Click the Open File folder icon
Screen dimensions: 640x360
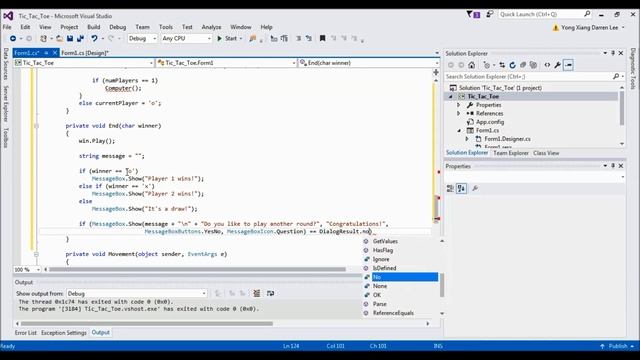tap(60, 38)
